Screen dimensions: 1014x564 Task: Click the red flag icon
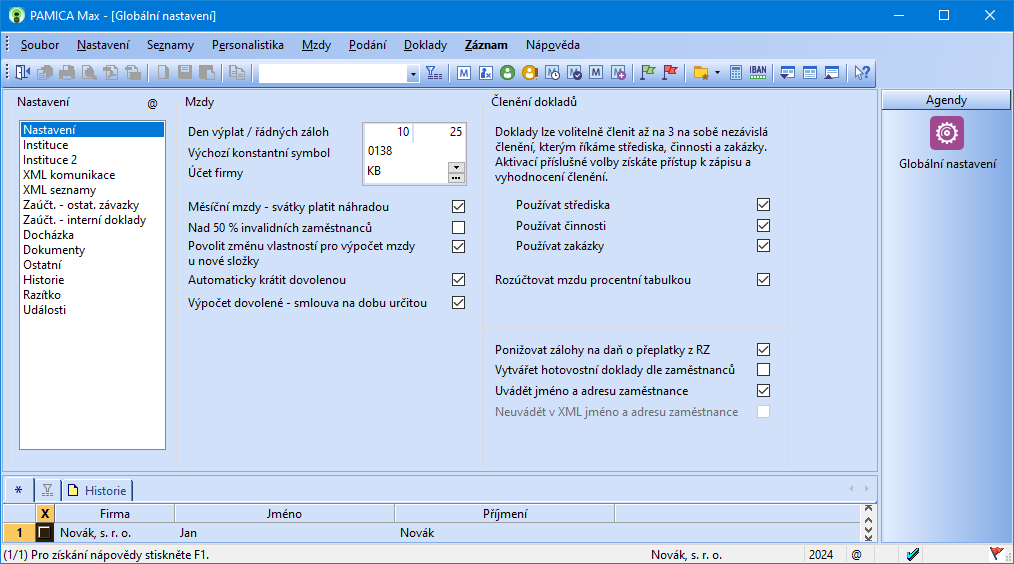[x=670, y=73]
